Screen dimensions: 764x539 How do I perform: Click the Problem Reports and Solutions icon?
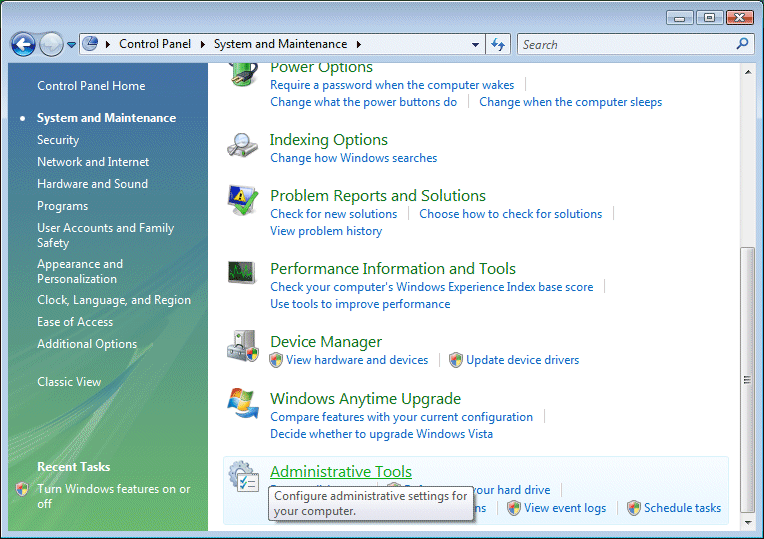243,201
